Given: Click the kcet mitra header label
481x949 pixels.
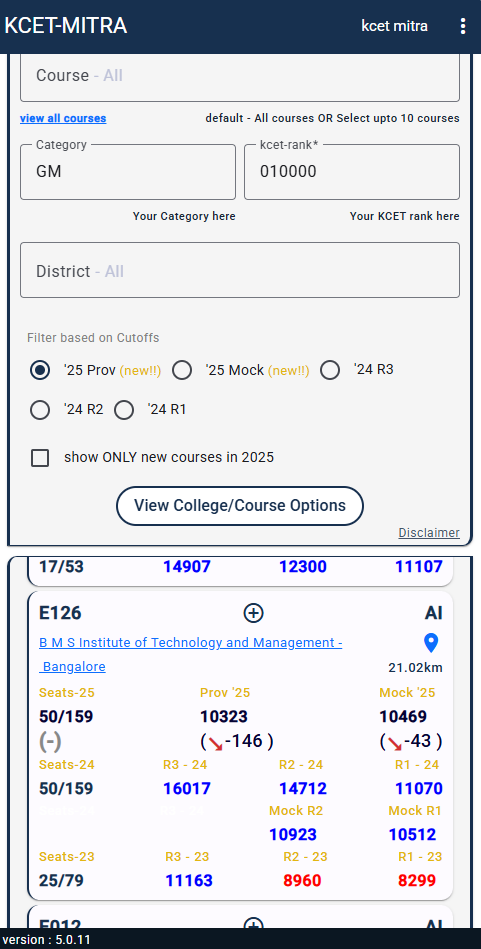Looking at the screenshot, I should (394, 26).
